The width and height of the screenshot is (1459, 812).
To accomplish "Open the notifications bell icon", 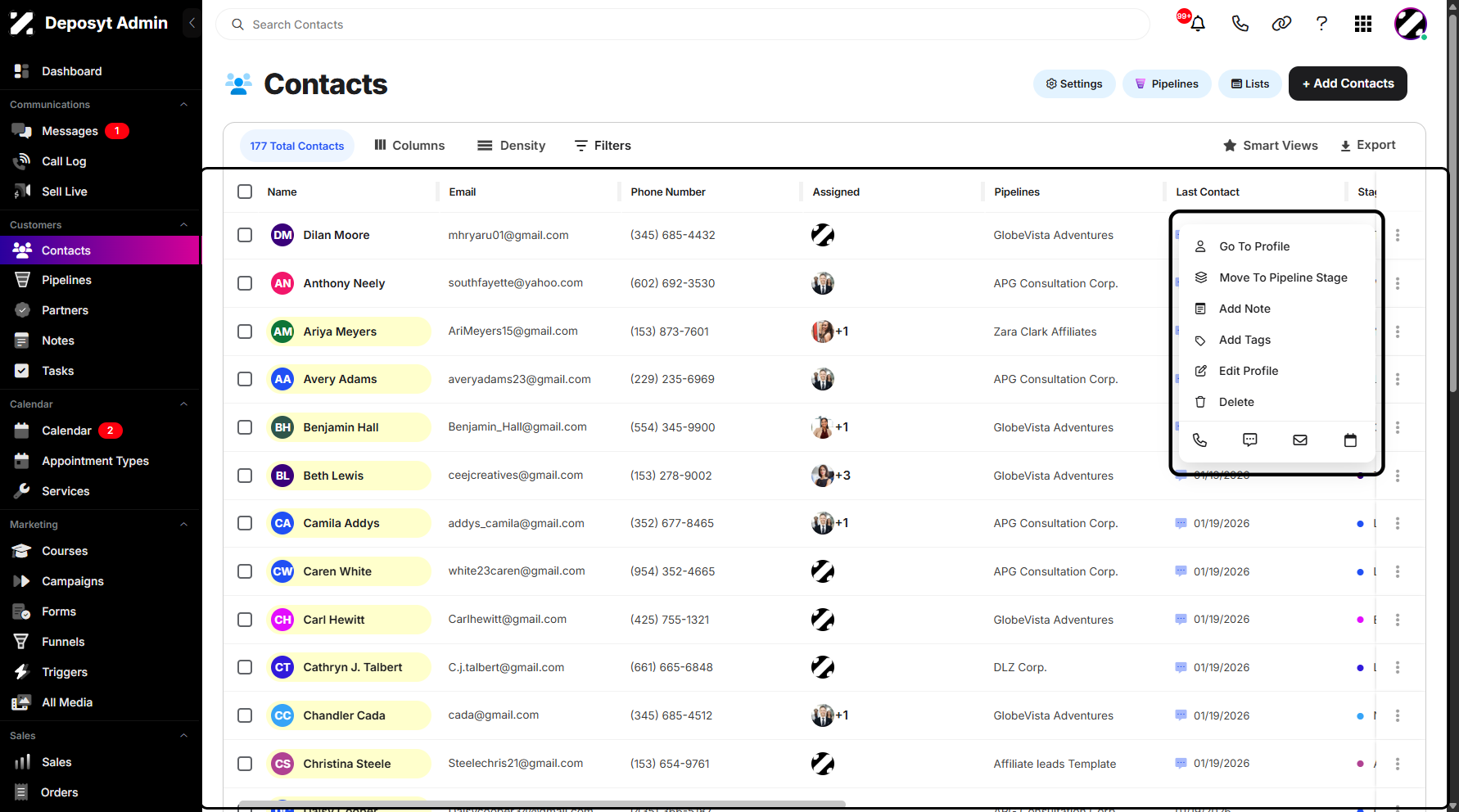I will (x=1198, y=24).
